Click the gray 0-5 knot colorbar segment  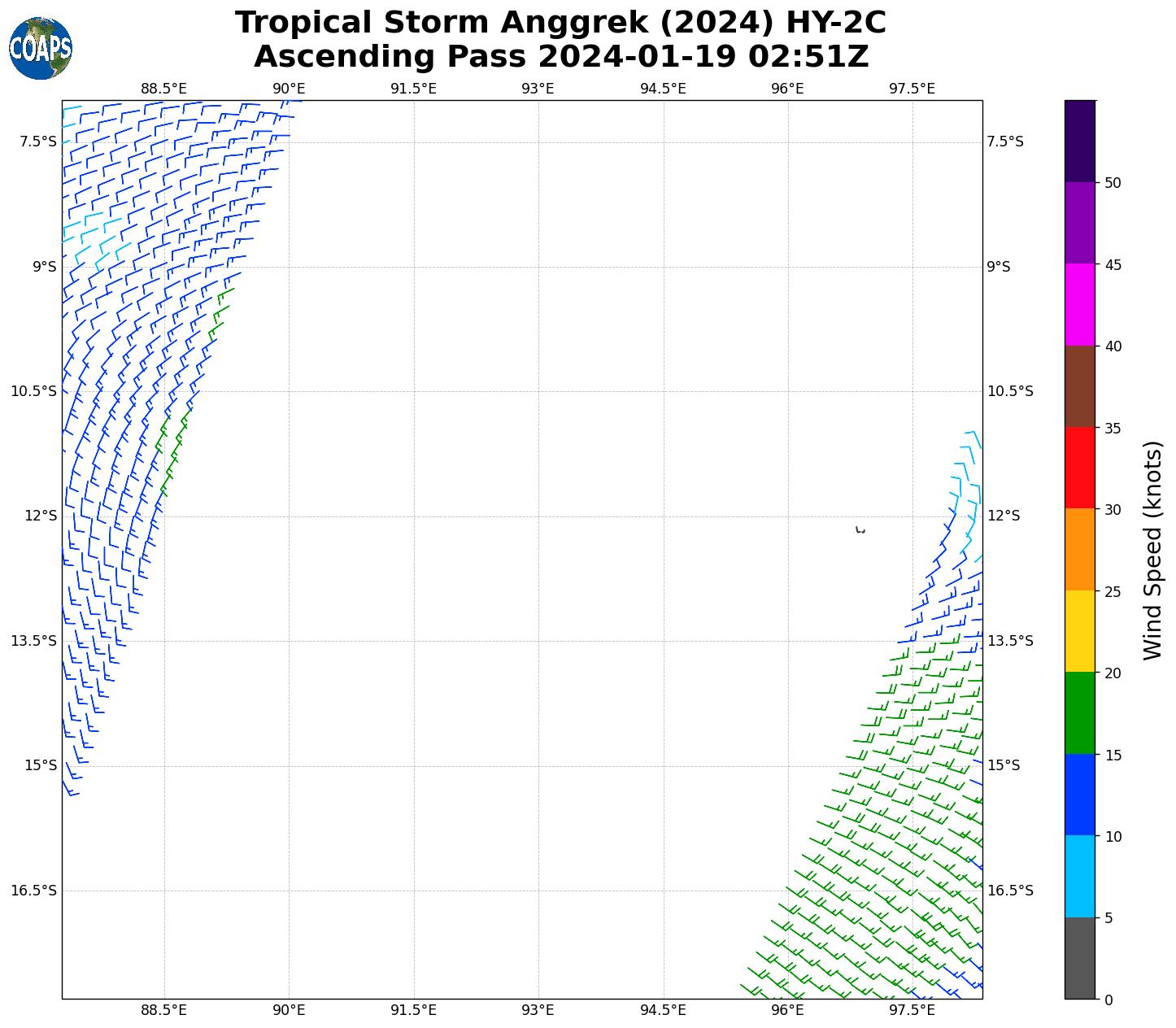pyautogui.click(x=1080, y=958)
